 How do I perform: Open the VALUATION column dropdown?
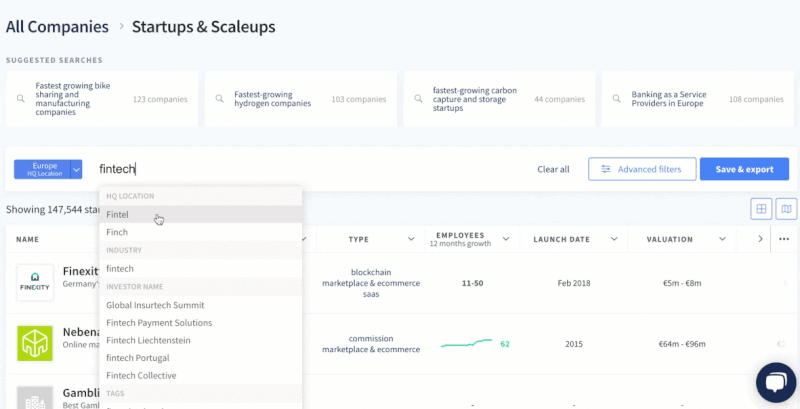(x=722, y=239)
